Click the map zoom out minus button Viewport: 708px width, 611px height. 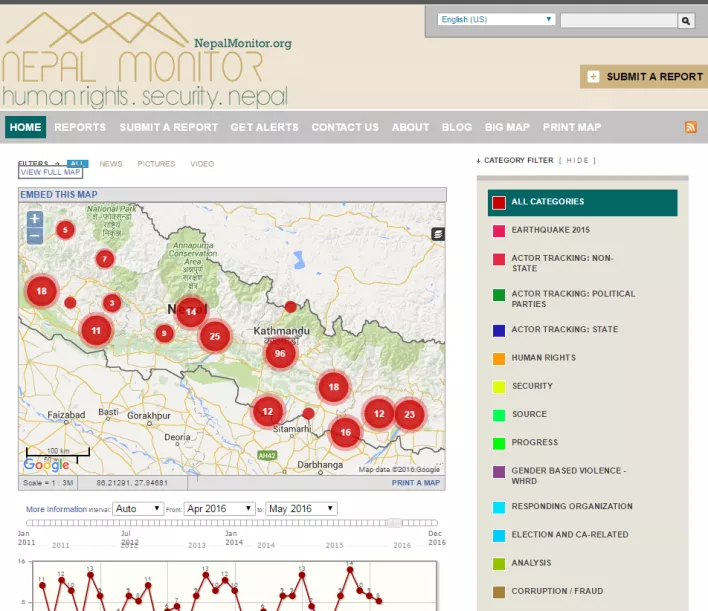(x=35, y=236)
